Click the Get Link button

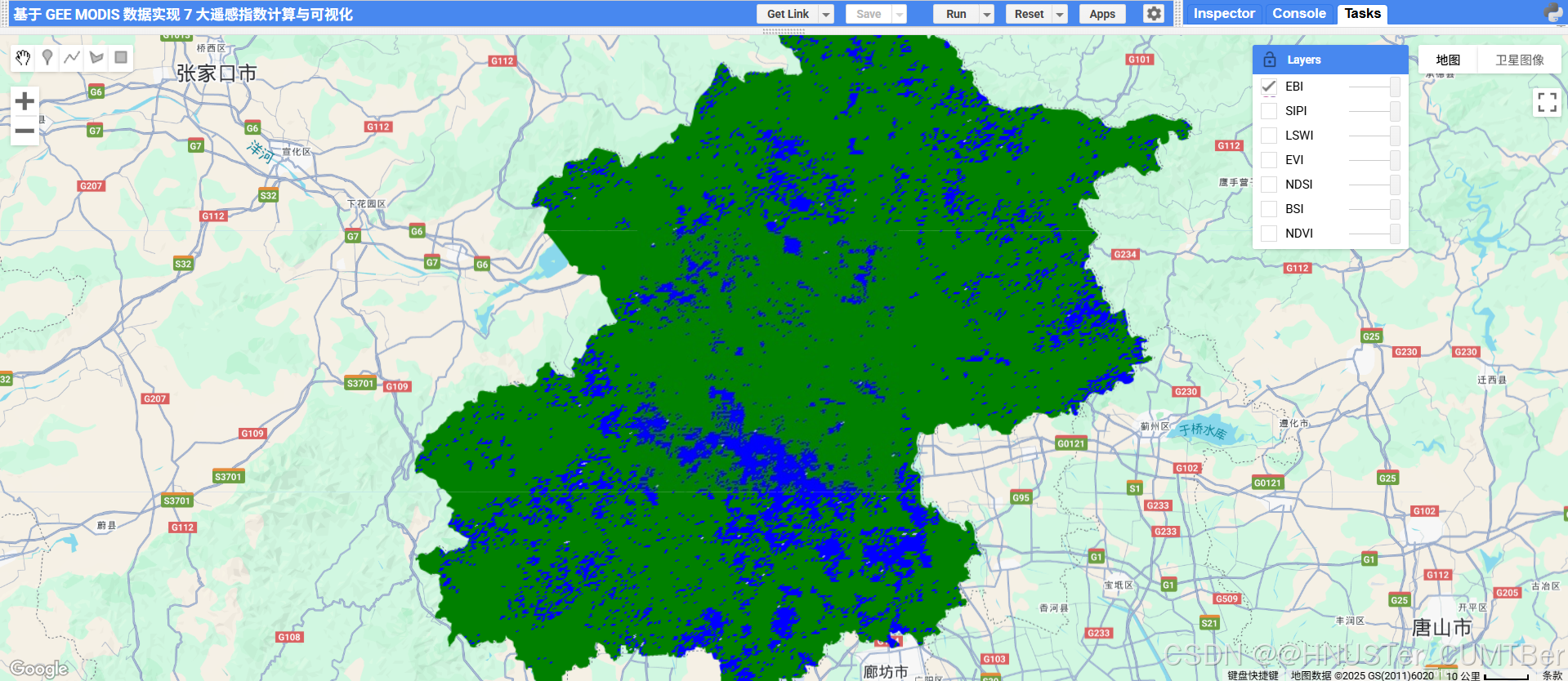[x=788, y=14]
